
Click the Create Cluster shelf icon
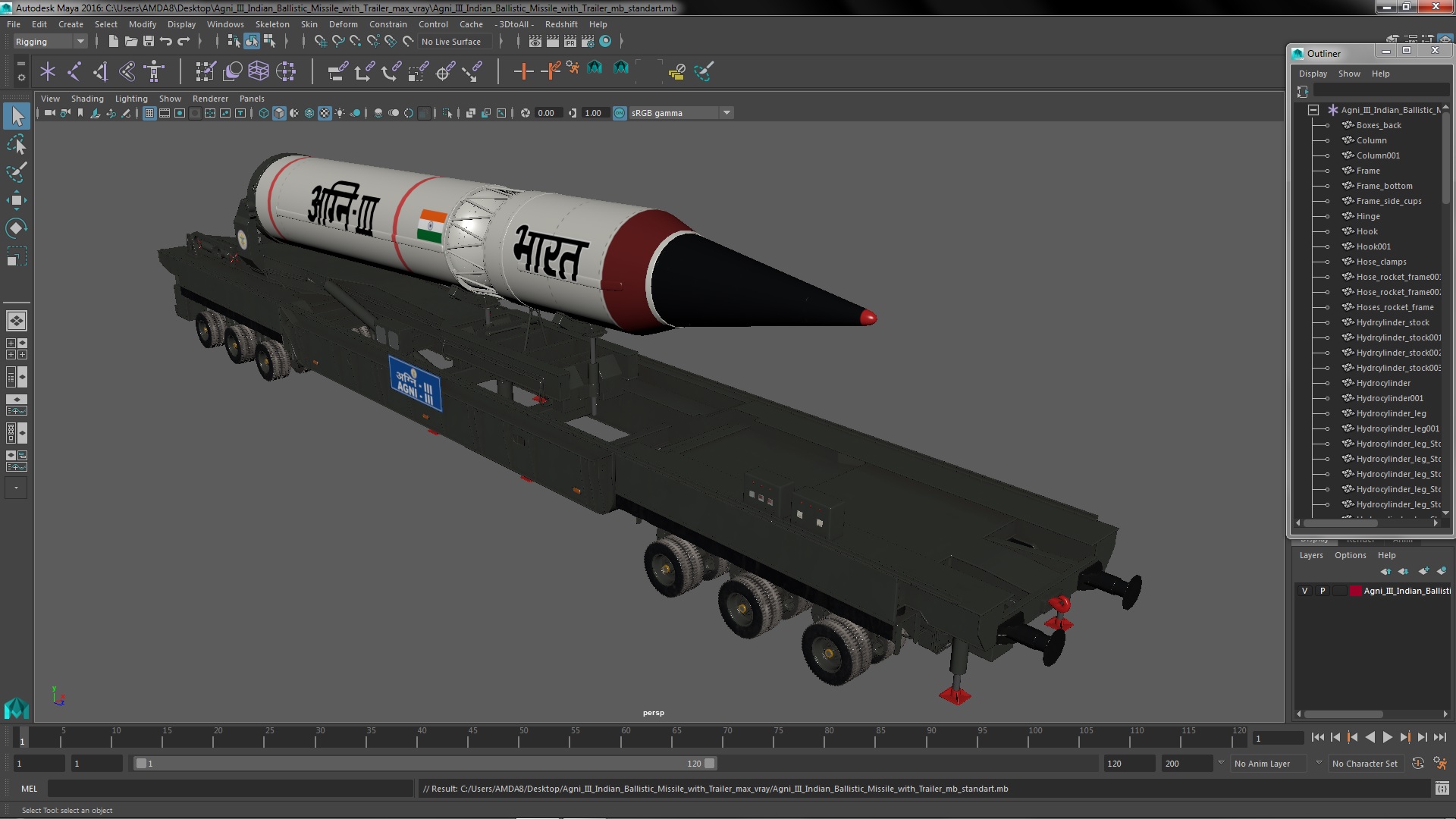tap(286, 72)
